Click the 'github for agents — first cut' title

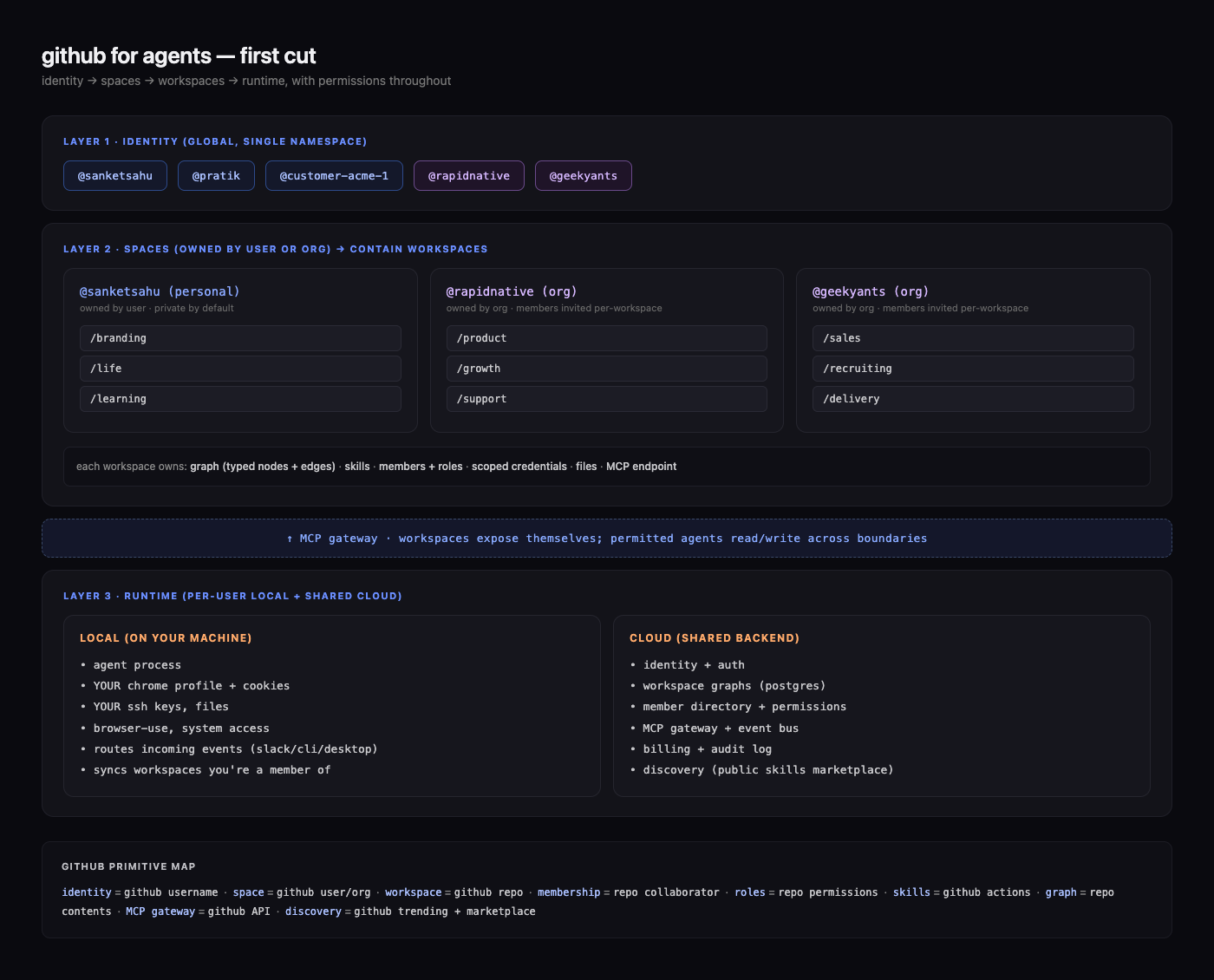point(179,56)
